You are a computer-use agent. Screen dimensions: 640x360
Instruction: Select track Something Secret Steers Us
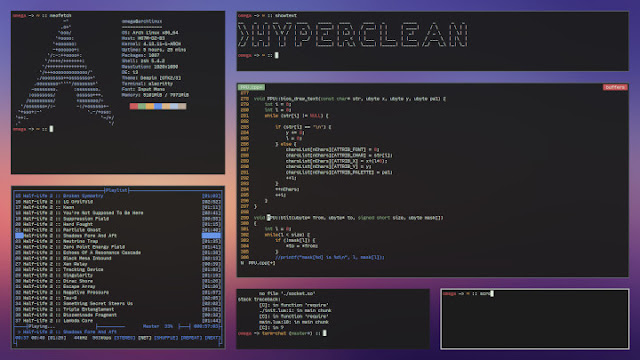click(x=118, y=304)
